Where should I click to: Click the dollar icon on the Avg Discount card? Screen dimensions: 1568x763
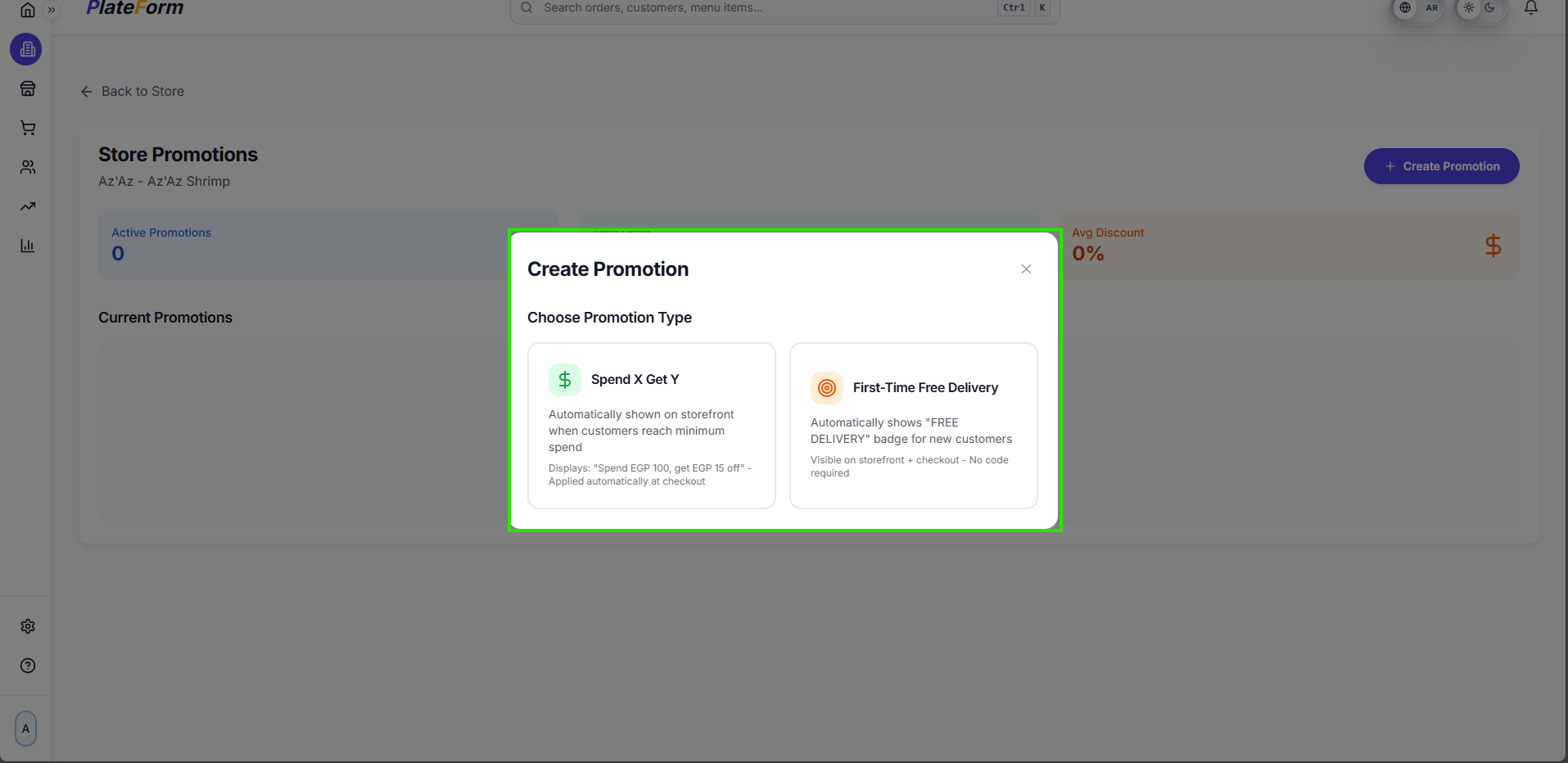tap(1493, 245)
